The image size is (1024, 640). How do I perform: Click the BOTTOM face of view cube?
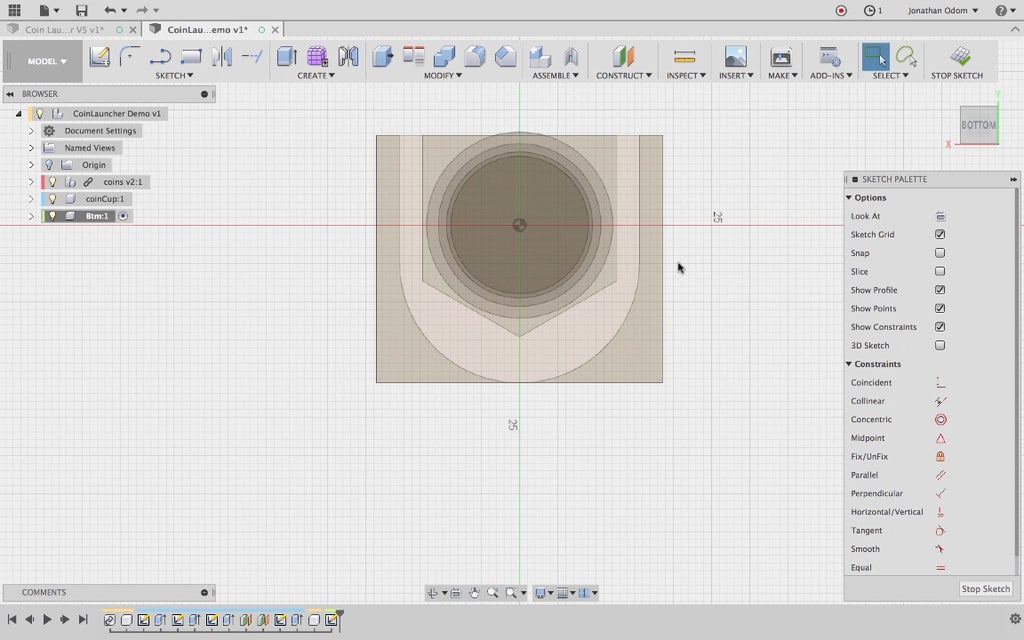(978, 125)
